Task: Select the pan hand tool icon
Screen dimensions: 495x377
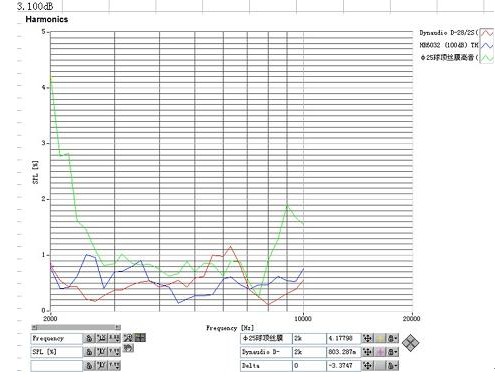Action: click(x=128, y=348)
